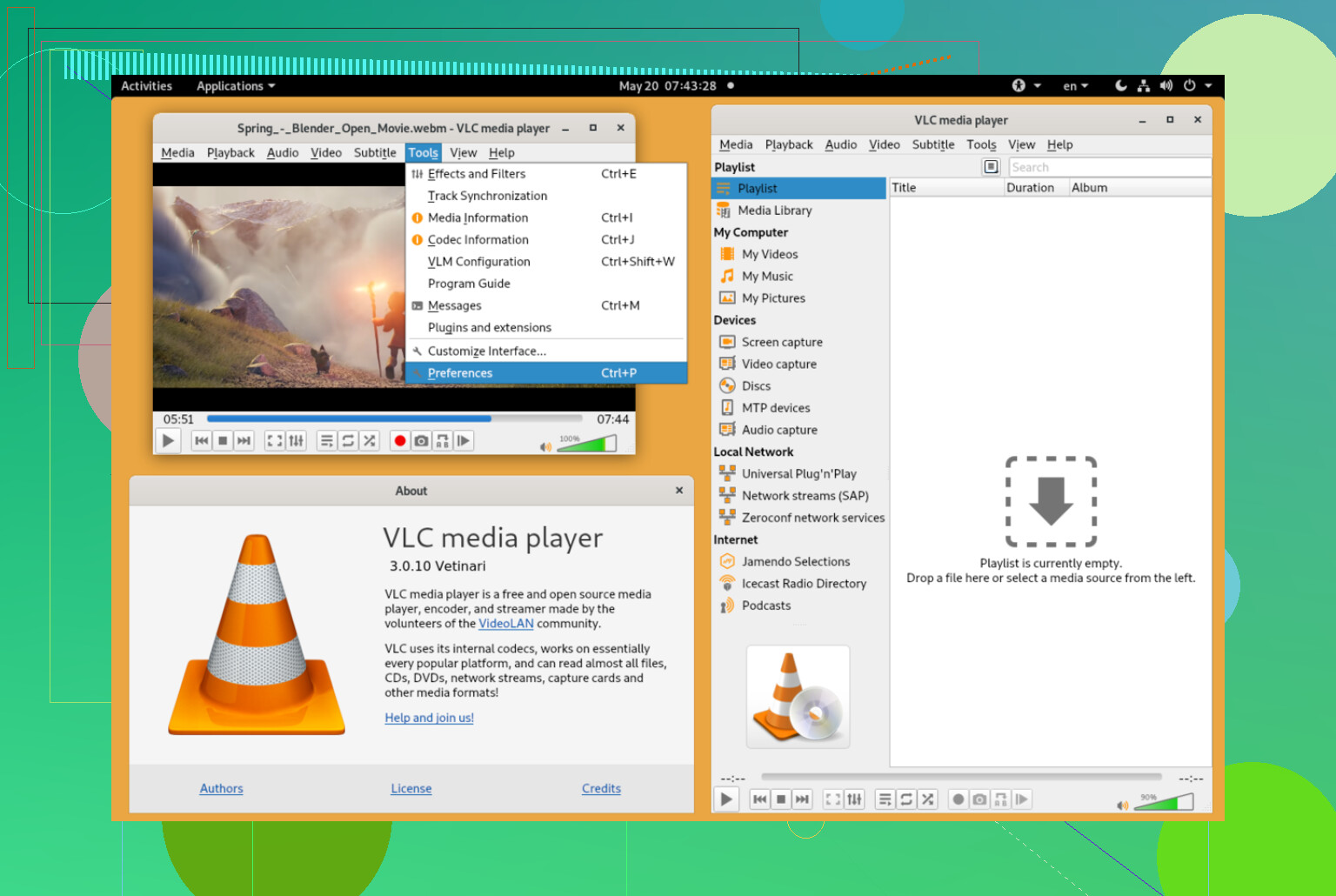Open the Media menu in Spring player

pos(177,152)
